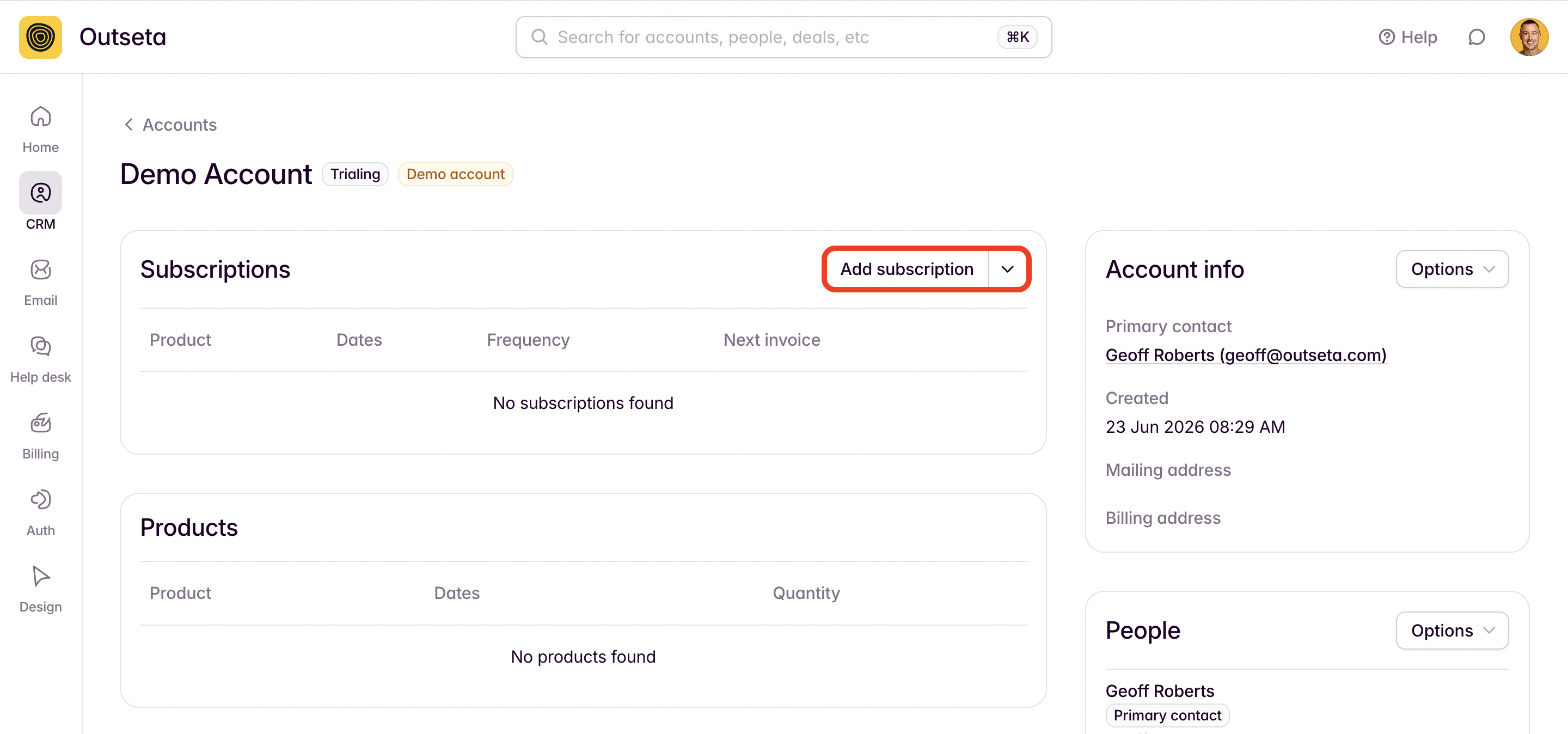1568x734 pixels.
Task: Click the Outseta brand name
Action: click(x=123, y=37)
